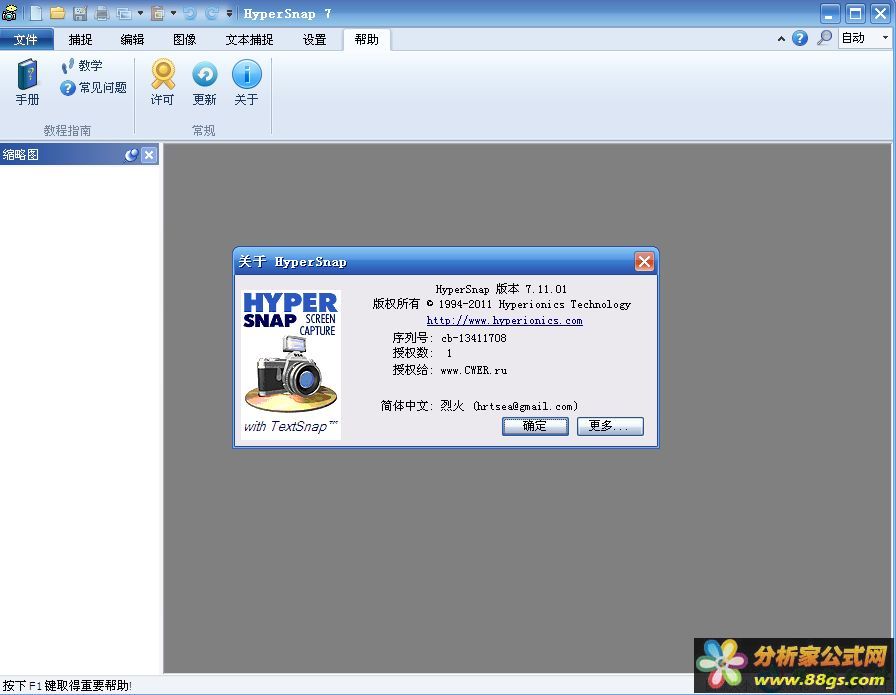Switch to the 设置 ribbon tab
The width and height of the screenshot is (896, 695).
pyautogui.click(x=314, y=39)
